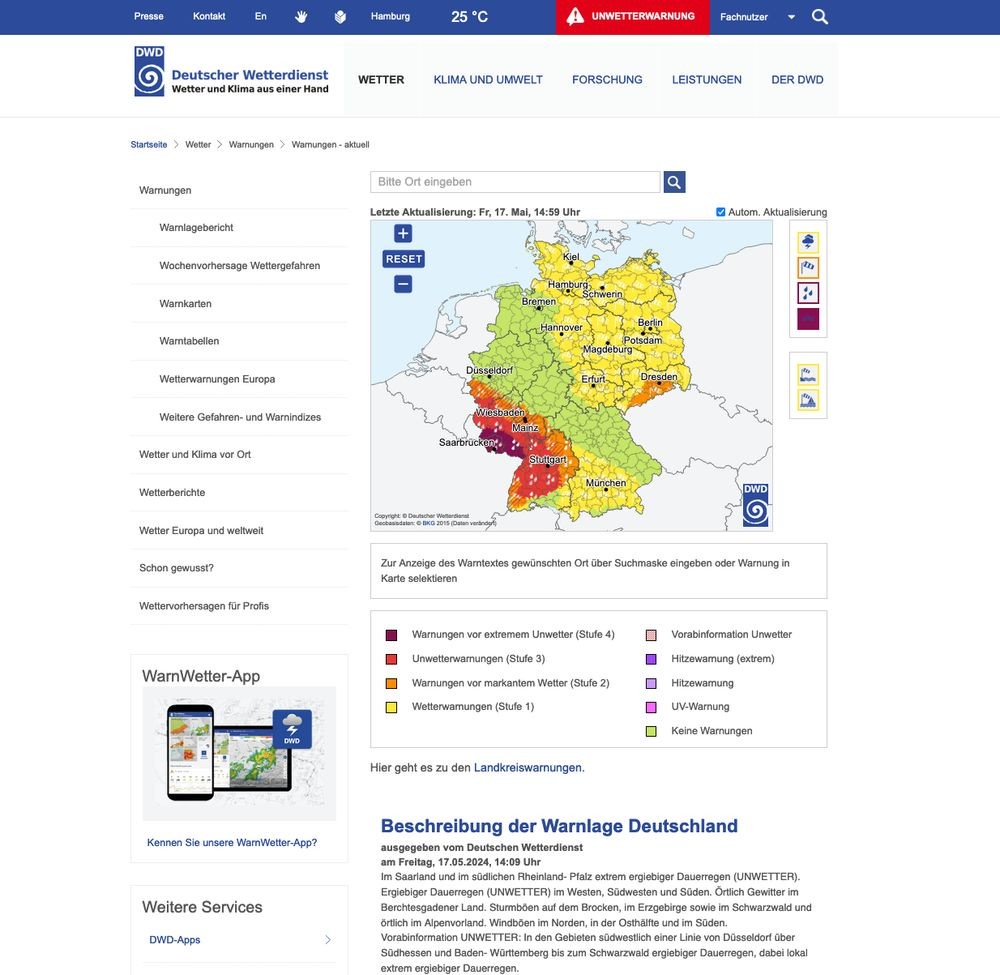The width and height of the screenshot is (1000, 975).
Task: Click the sign language hand icon
Action: (301, 17)
